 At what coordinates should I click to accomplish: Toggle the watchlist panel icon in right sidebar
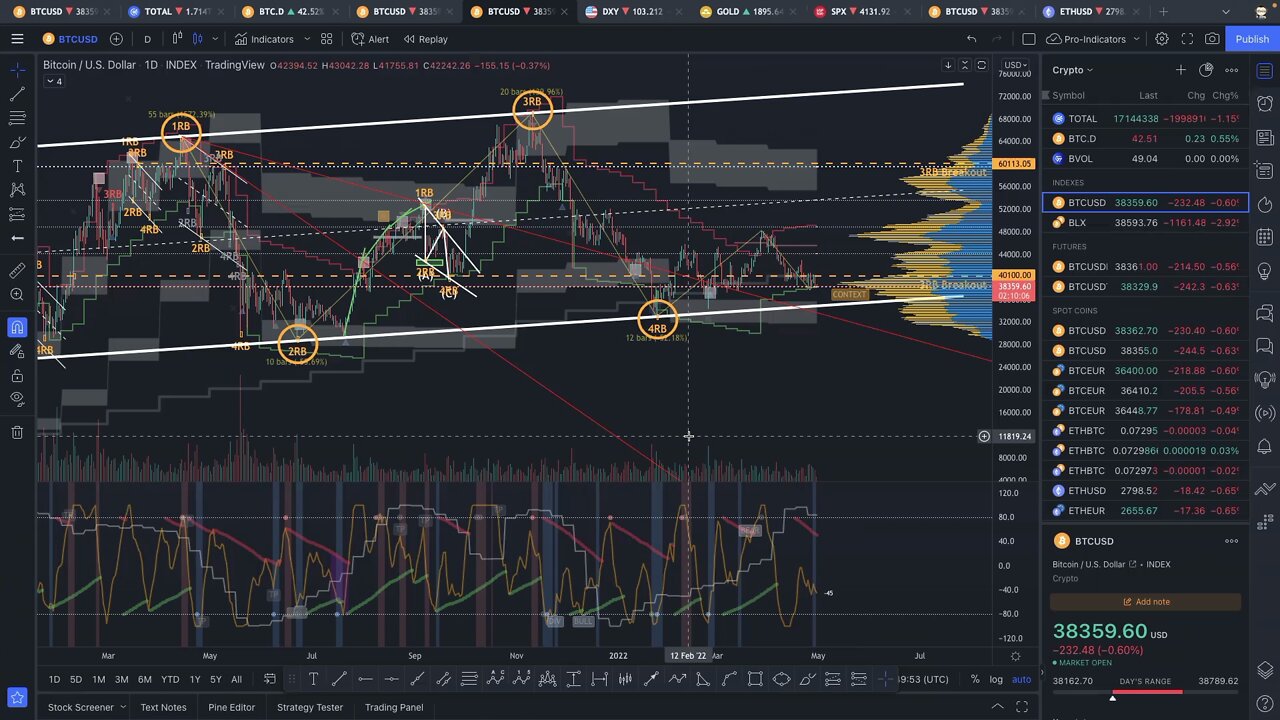(1265, 71)
